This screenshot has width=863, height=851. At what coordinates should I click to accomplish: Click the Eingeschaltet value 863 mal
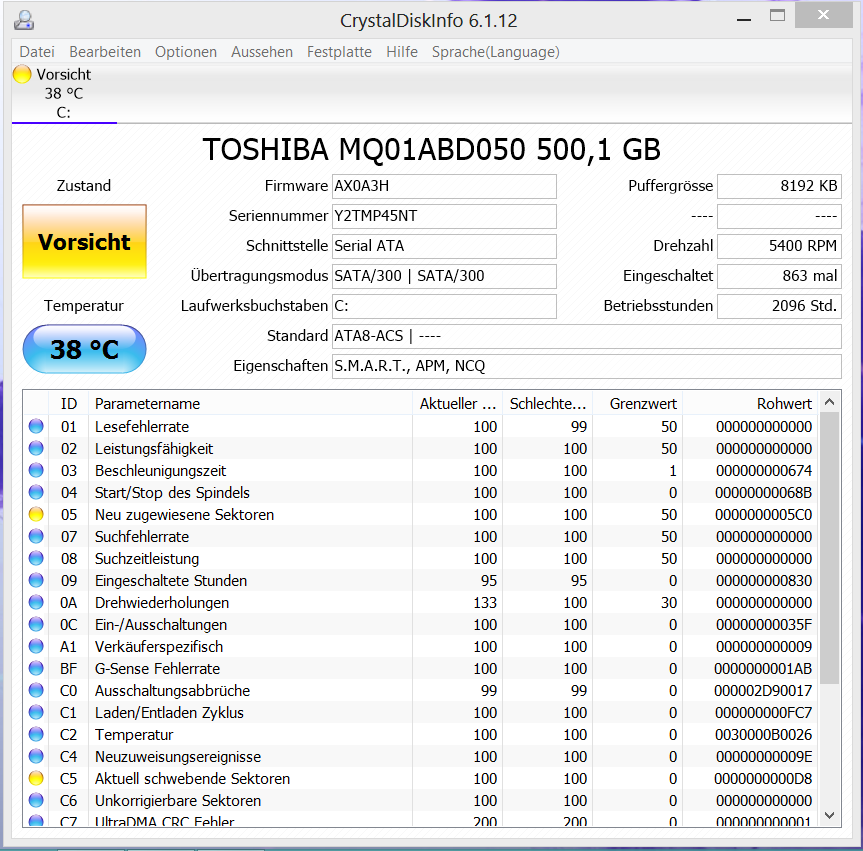point(779,276)
